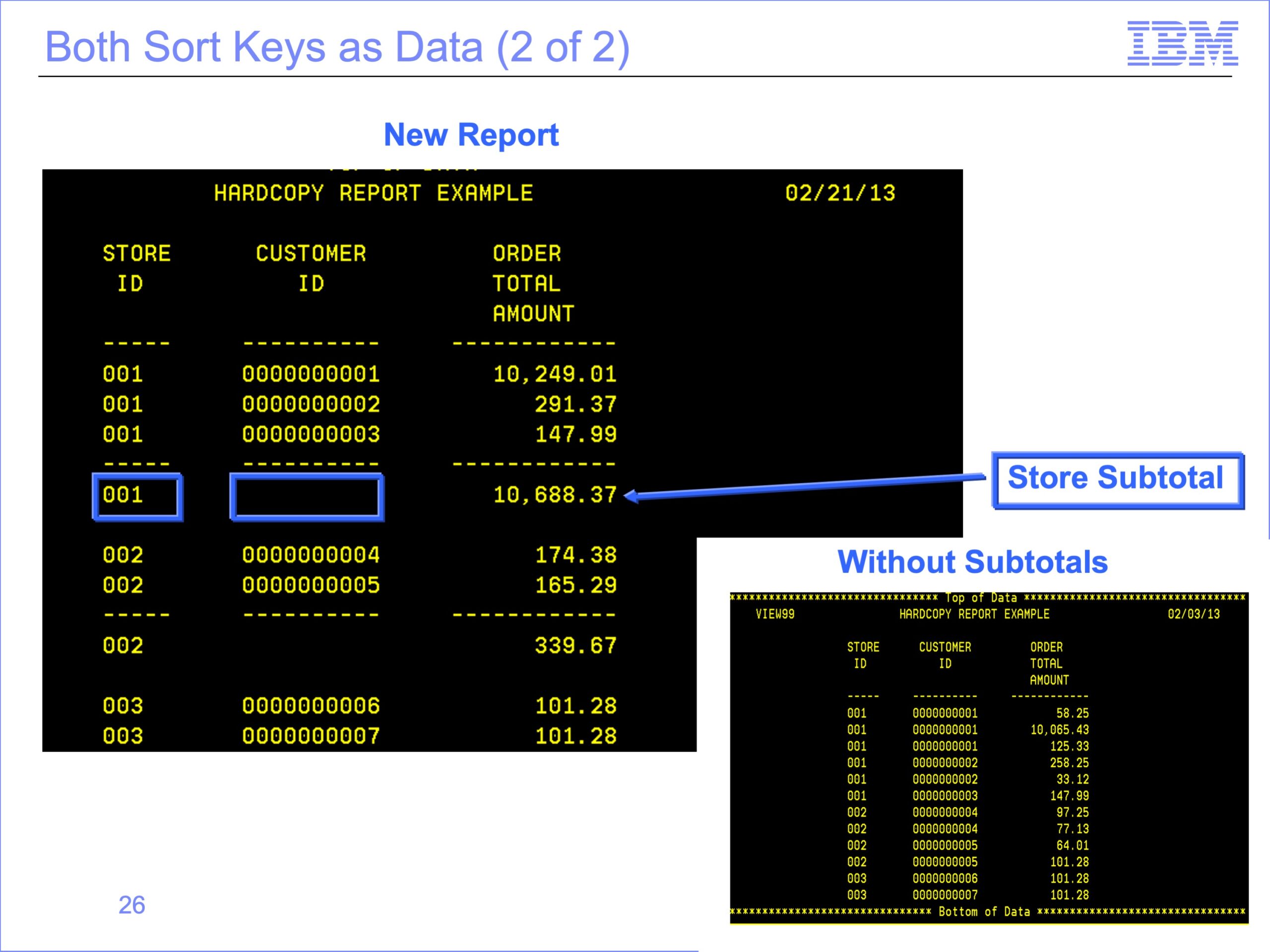Click the New Report heading
This screenshot has width=1270, height=952.
(471, 135)
